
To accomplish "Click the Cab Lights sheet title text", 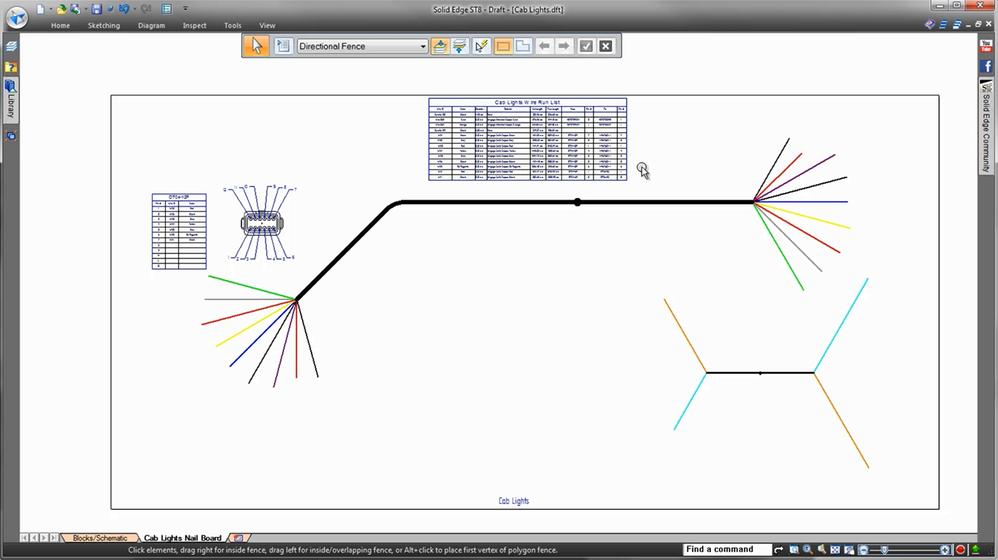I will point(514,501).
